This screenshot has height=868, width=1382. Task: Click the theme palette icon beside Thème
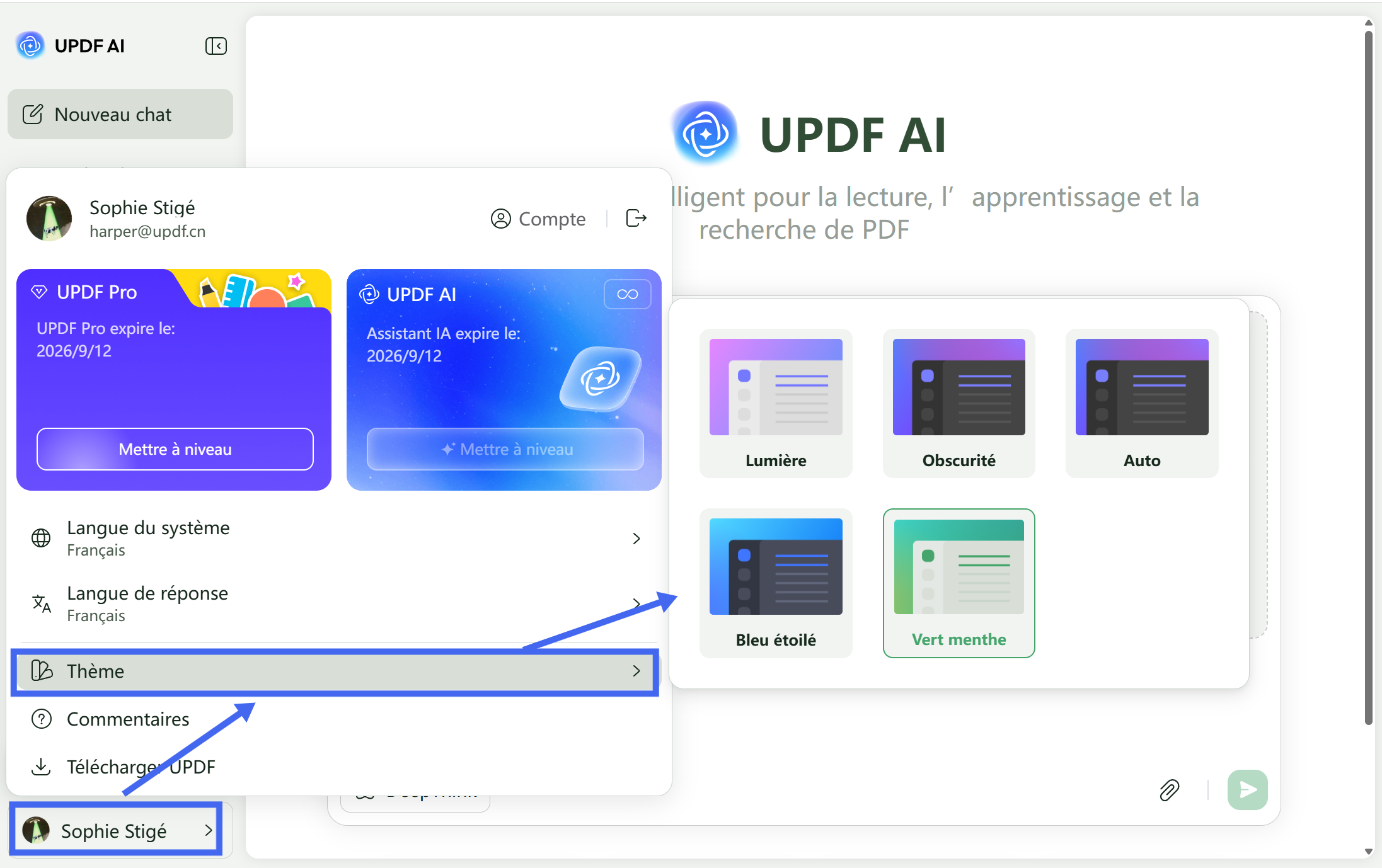(41, 671)
